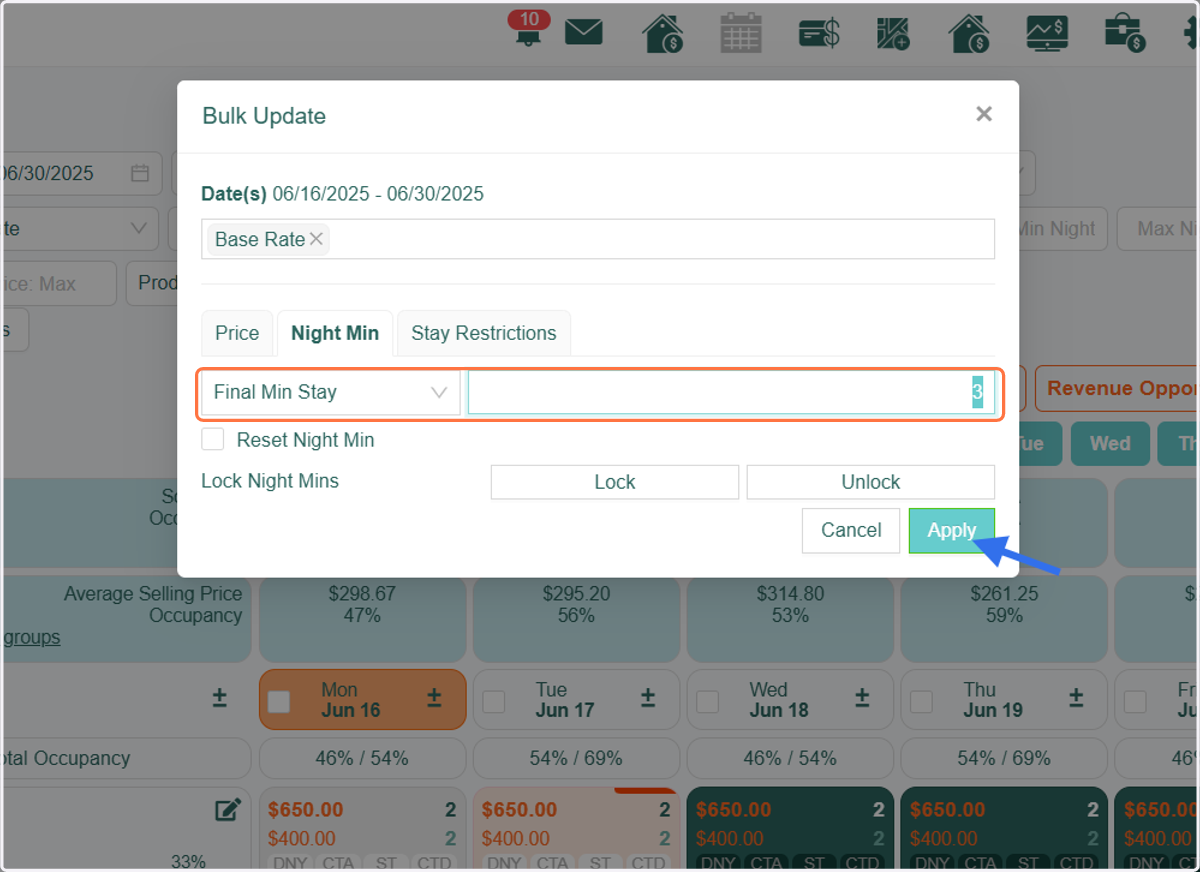Click the Revenue Opportunity button behind the dialog
Image resolution: width=1200 pixels, height=872 pixels.
[1117, 388]
